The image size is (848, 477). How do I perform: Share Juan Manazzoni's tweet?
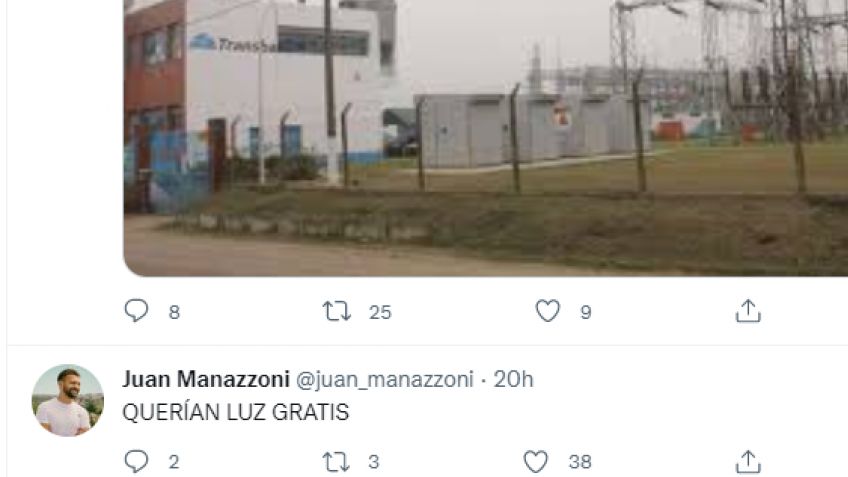(x=748, y=462)
